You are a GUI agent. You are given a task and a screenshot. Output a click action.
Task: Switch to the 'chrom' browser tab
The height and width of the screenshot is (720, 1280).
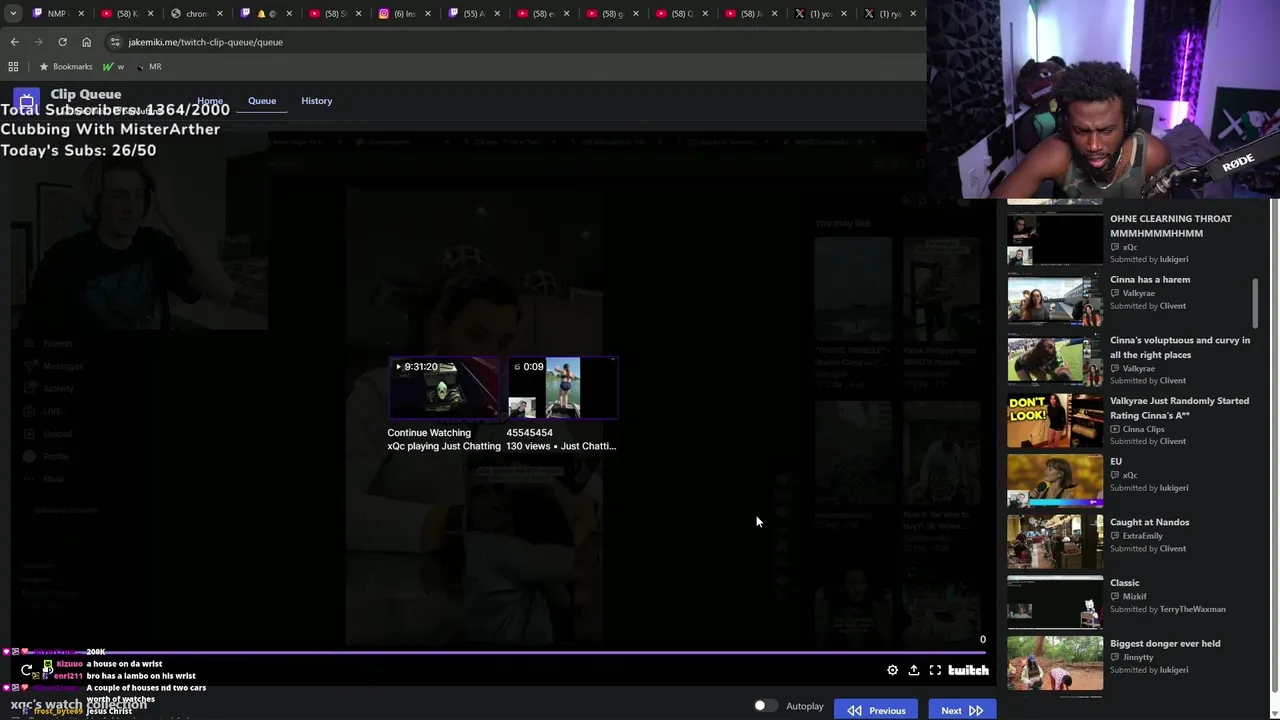190,13
